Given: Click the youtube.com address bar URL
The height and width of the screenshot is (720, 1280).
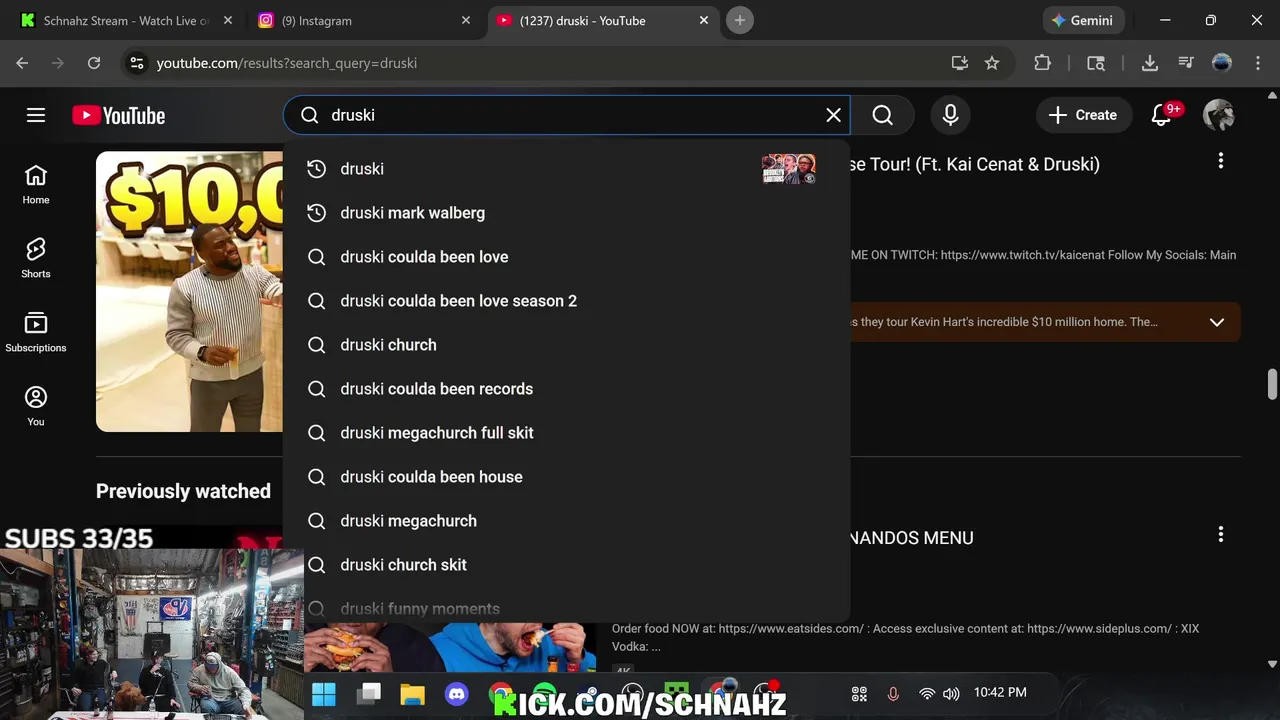Looking at the screenshot, I should point(287,63).
